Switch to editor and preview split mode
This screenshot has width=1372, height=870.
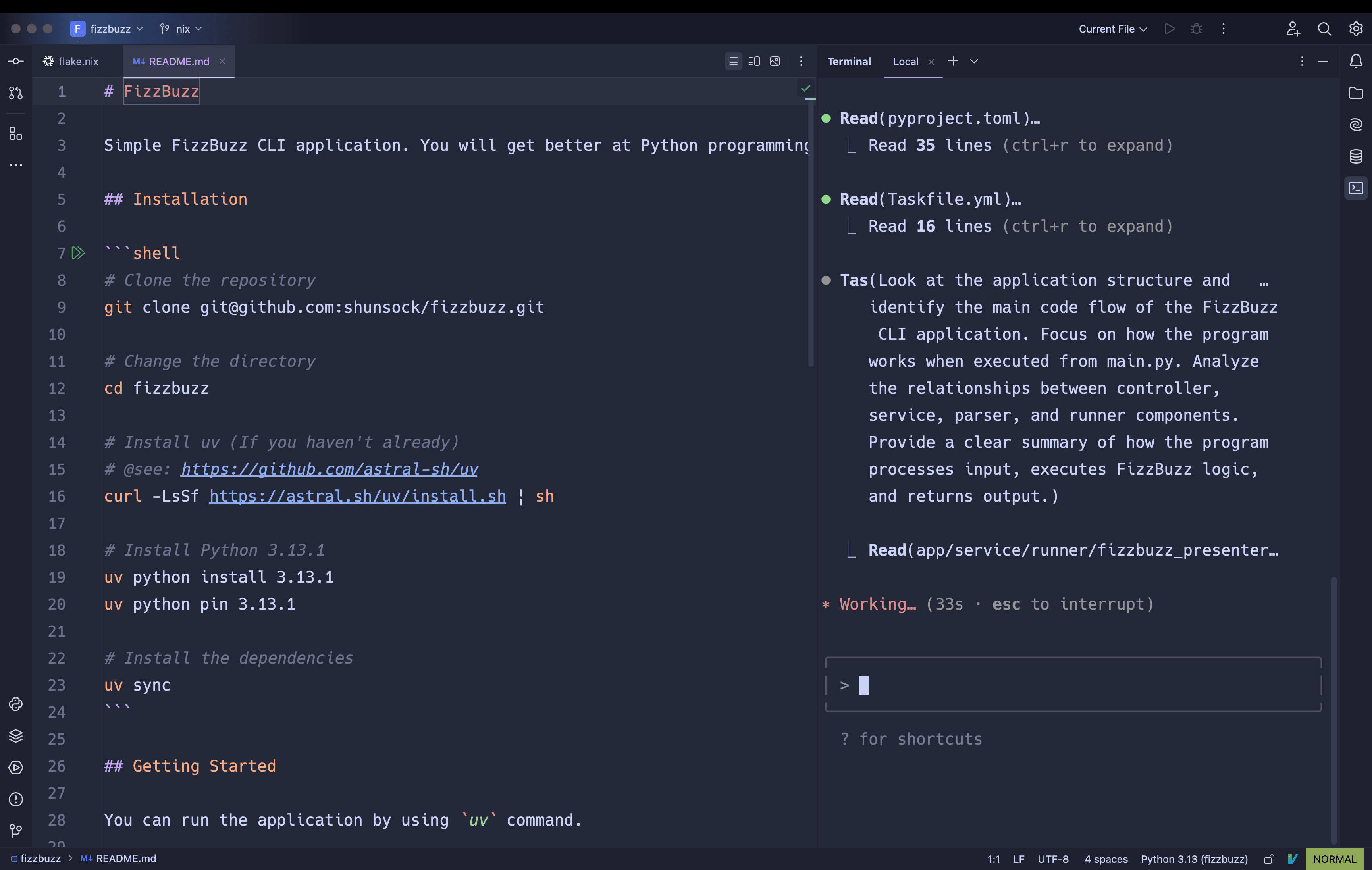click(754, 61)
